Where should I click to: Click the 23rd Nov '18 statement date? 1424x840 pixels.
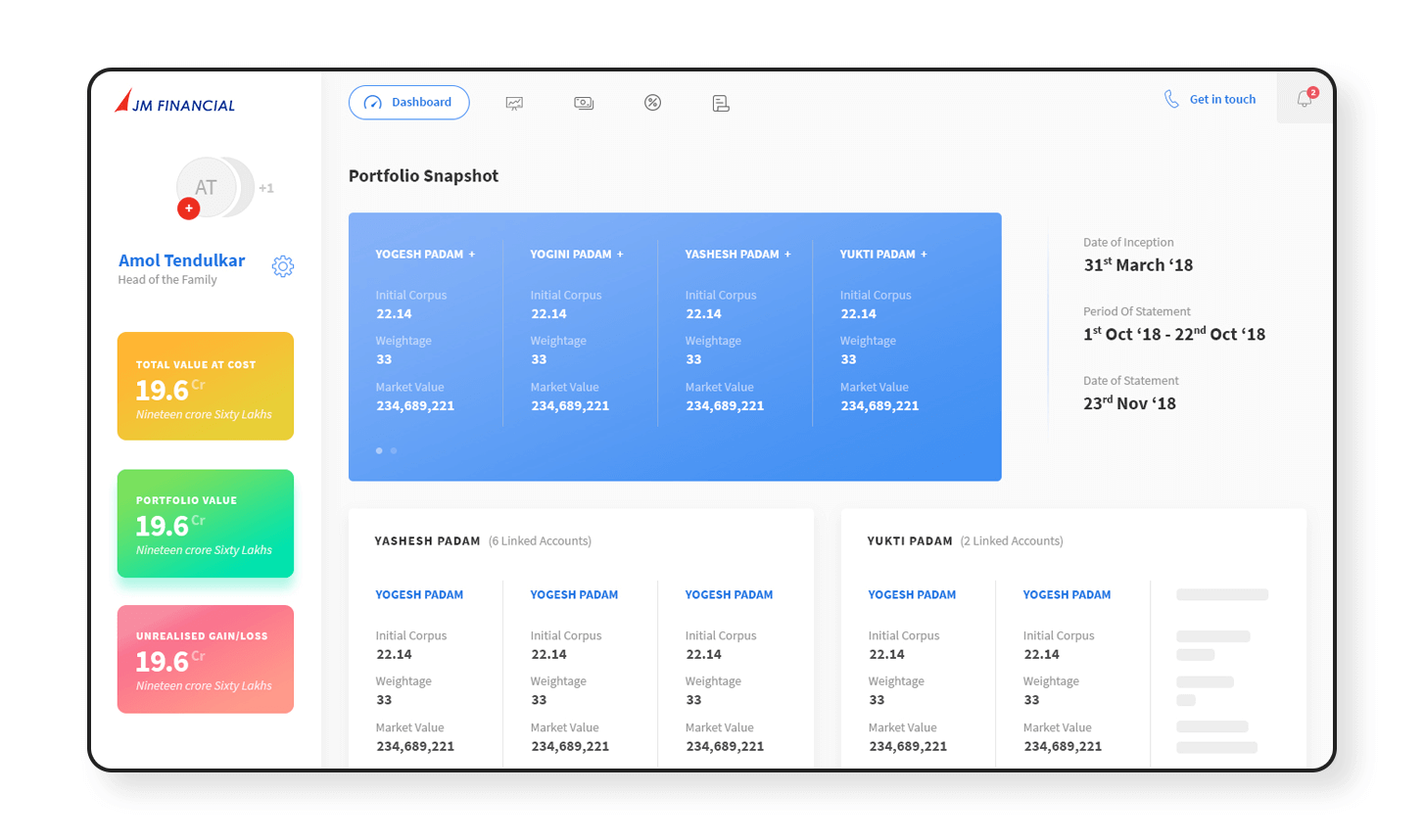pyautogui.click(x=1129, y=403)
